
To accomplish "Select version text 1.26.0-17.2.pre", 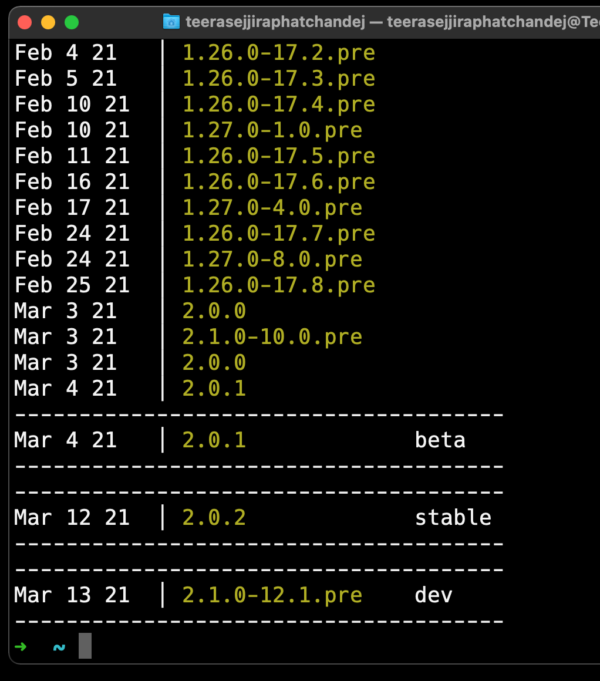I will coord(278,53).
